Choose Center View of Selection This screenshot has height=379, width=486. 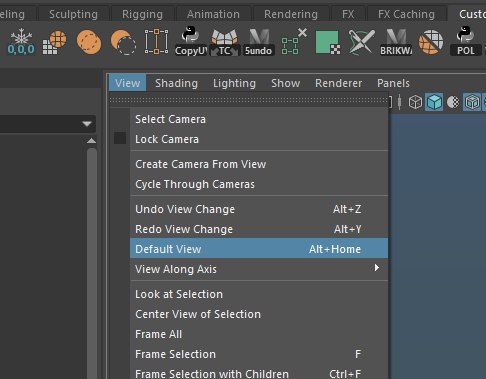pos(259,314)
